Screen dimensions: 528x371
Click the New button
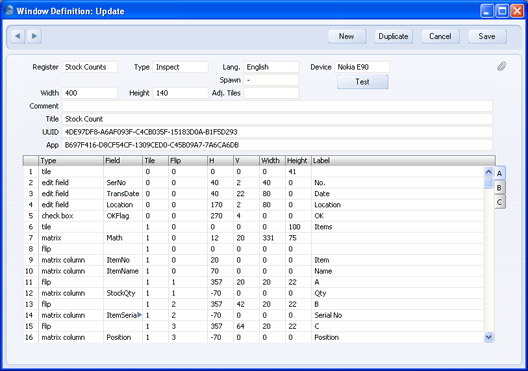(346, 36)
